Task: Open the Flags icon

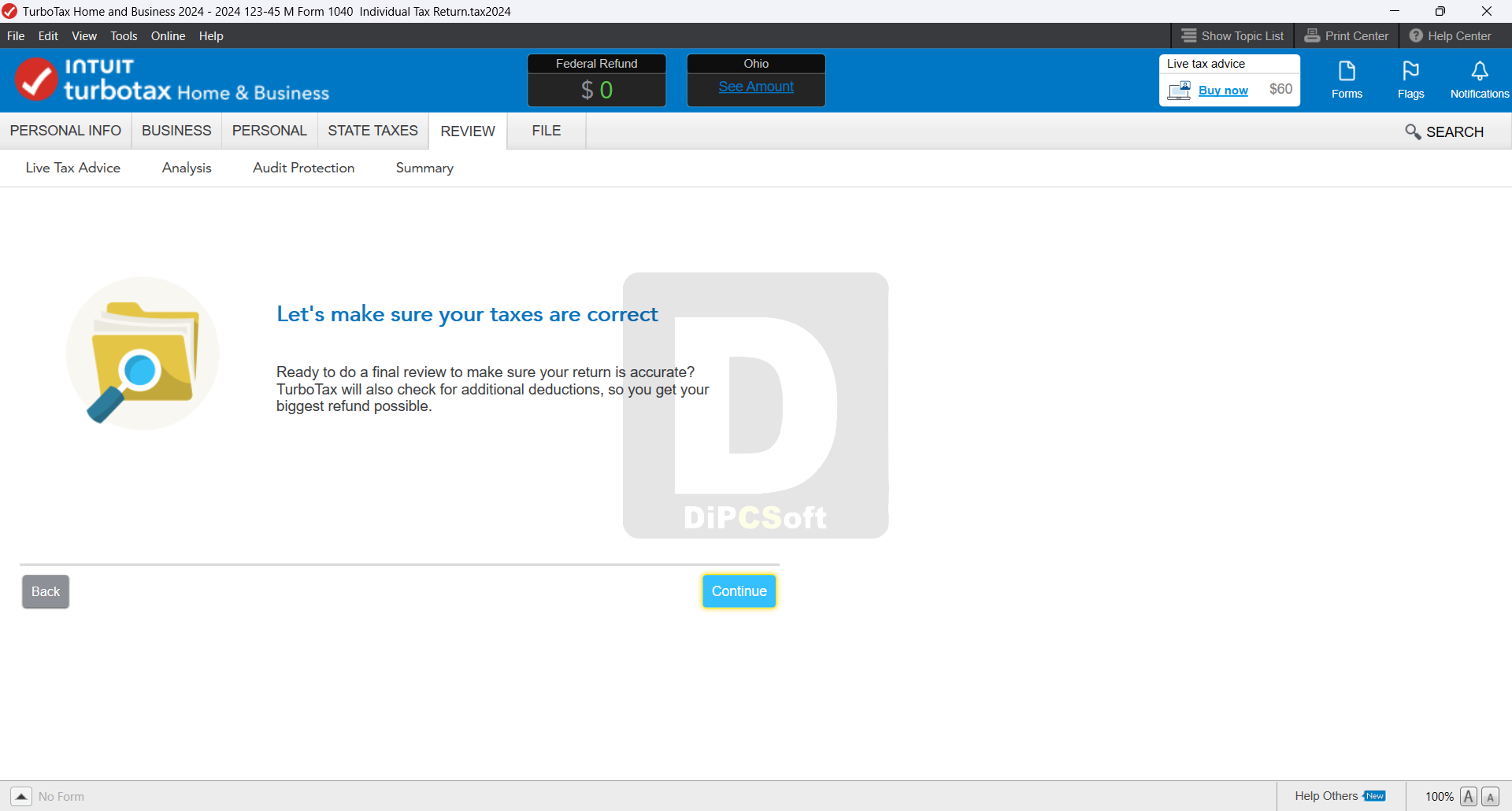Action: (1410, 80)
